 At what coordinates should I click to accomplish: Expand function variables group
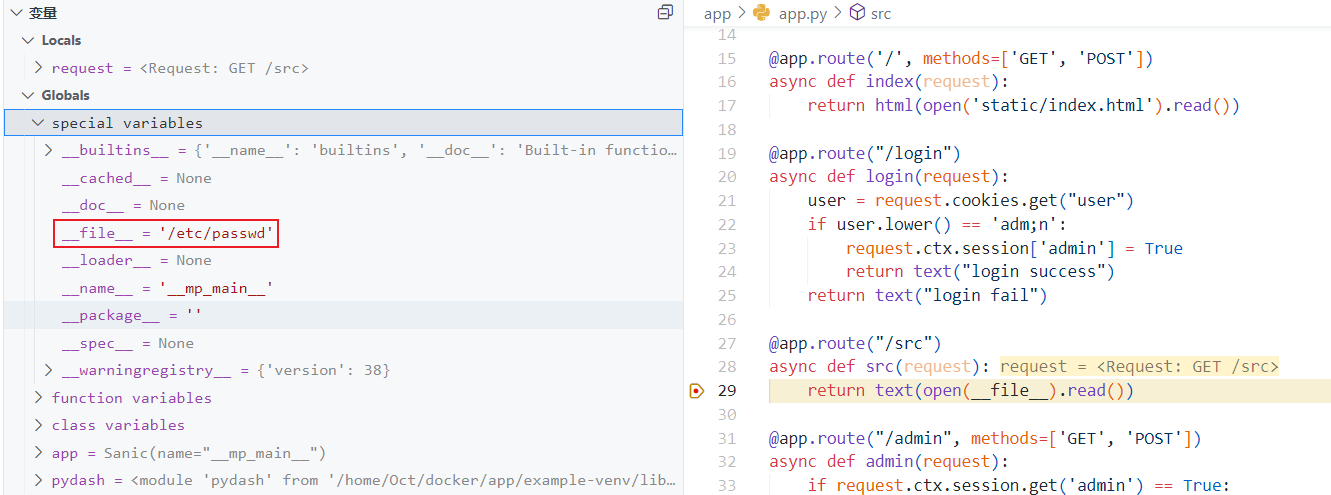[x=38, y=398]
